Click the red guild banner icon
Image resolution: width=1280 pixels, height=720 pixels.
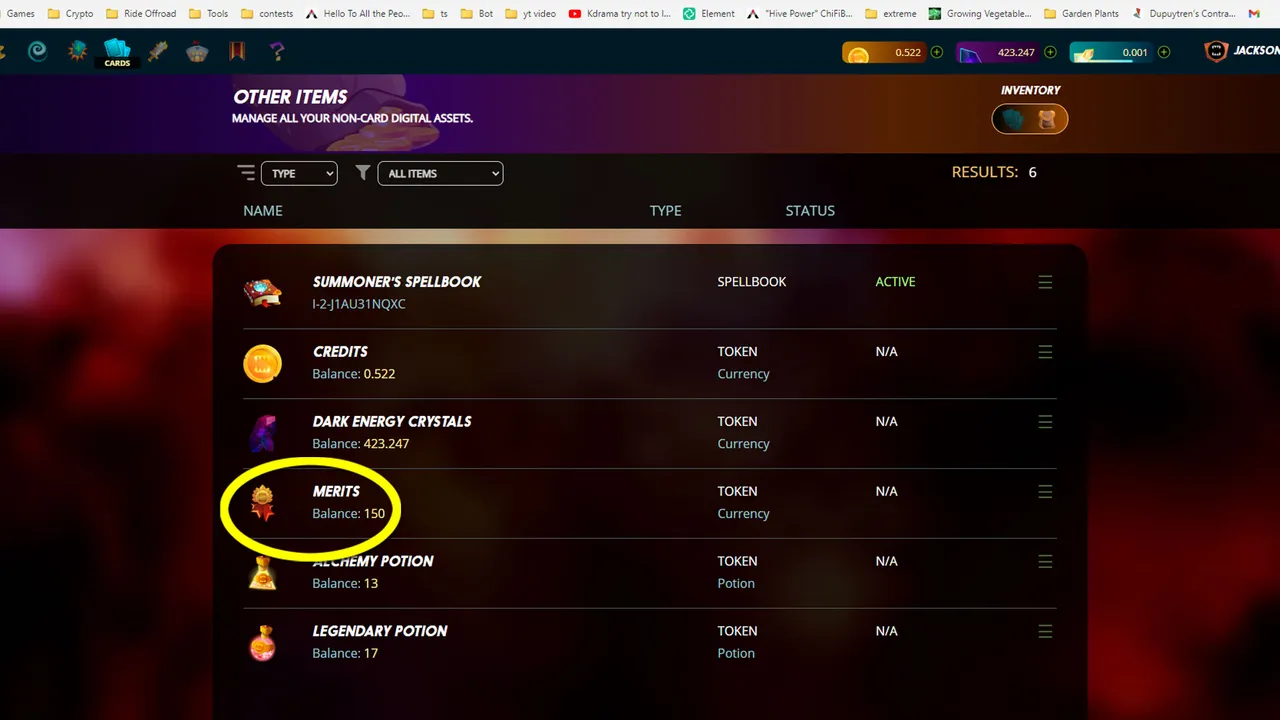tap(237, 51)
